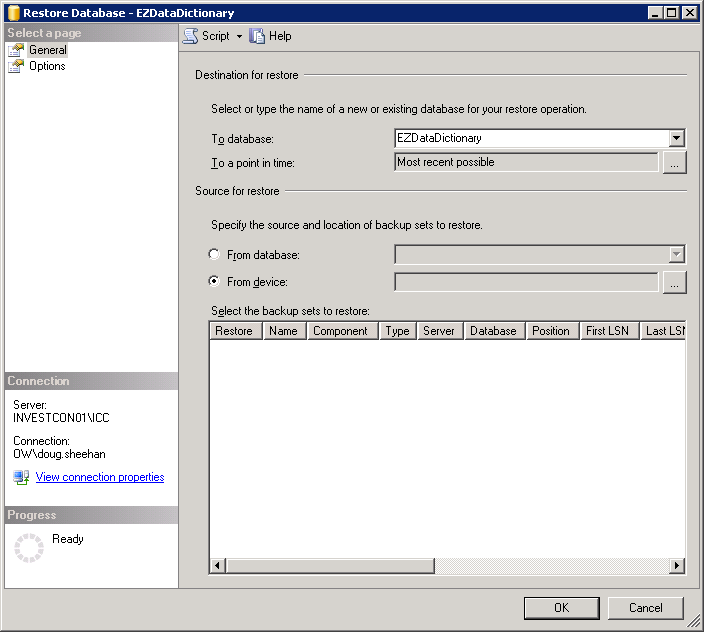Click the Help icon in toolbar

point(258,36)
